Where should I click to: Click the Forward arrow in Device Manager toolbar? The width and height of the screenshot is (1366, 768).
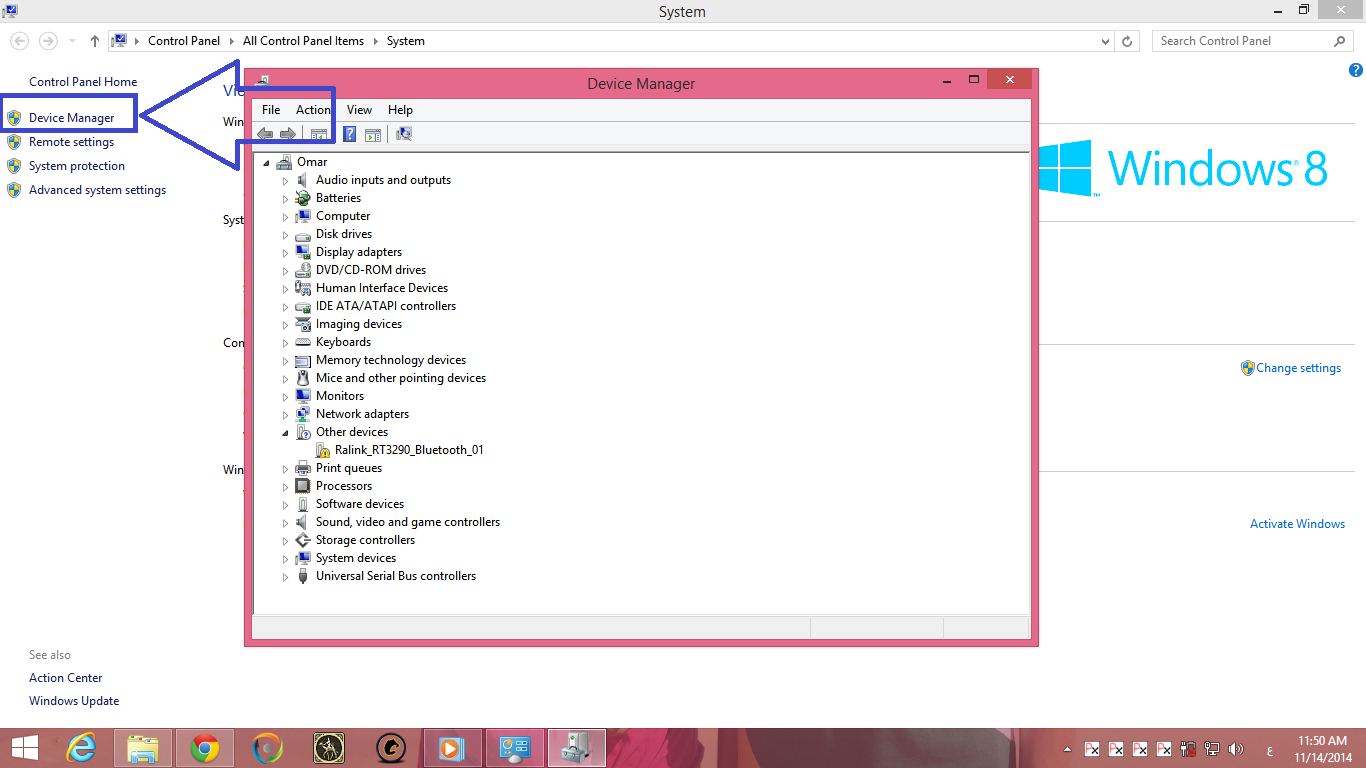[x=288, y=134]
